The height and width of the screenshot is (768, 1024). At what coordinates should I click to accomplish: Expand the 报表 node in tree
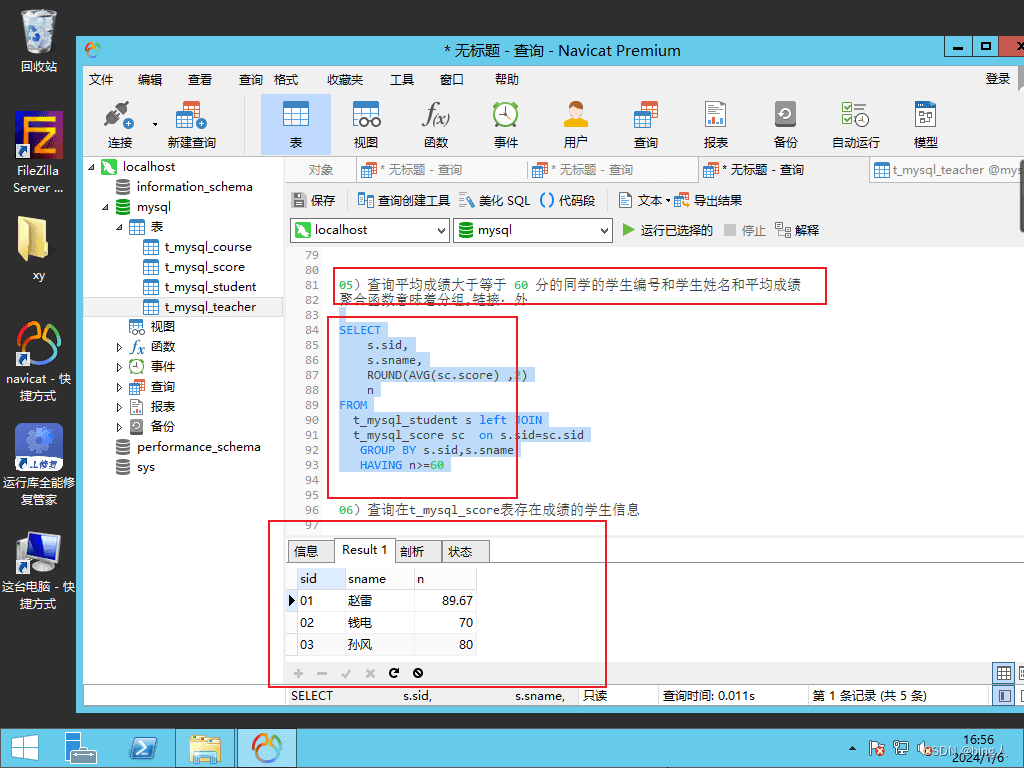coord(119,407)
